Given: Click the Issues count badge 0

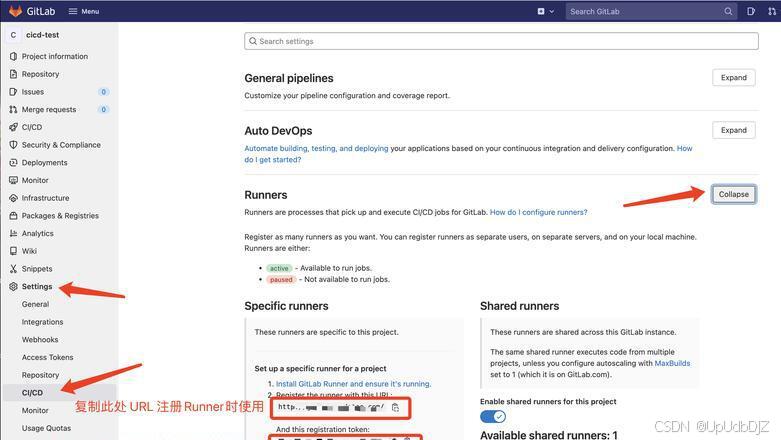Looking at the screenshot, I should pos(103,92).
